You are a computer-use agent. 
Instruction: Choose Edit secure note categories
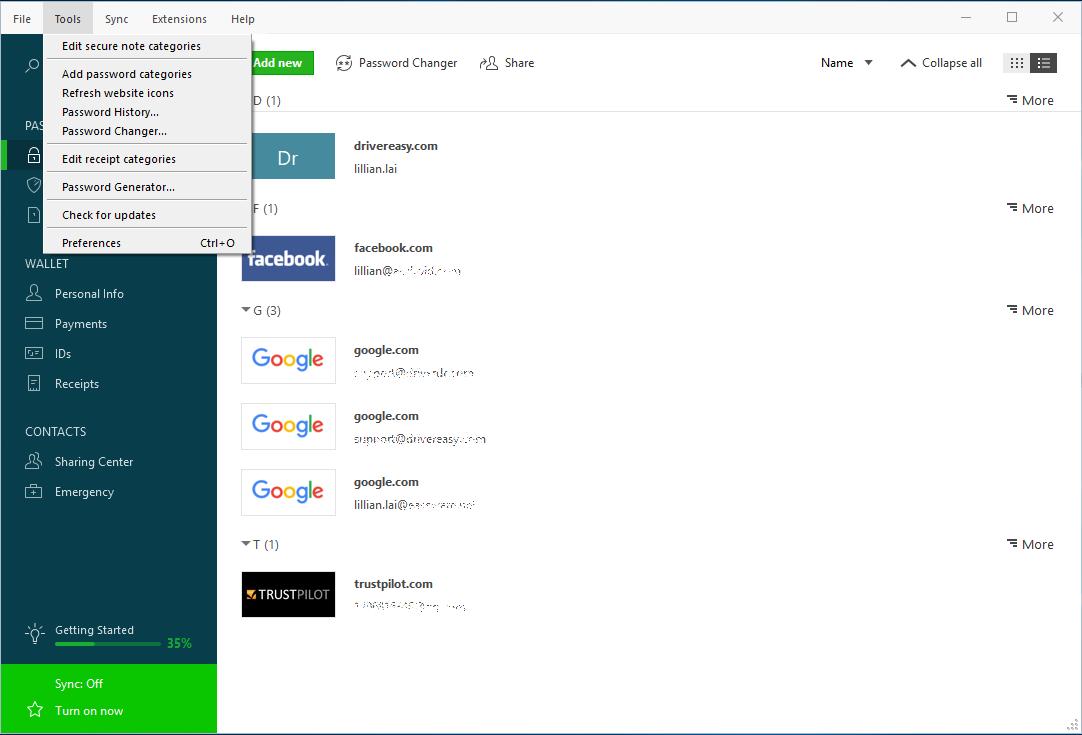pyautogui.click(x=147, y=46)
